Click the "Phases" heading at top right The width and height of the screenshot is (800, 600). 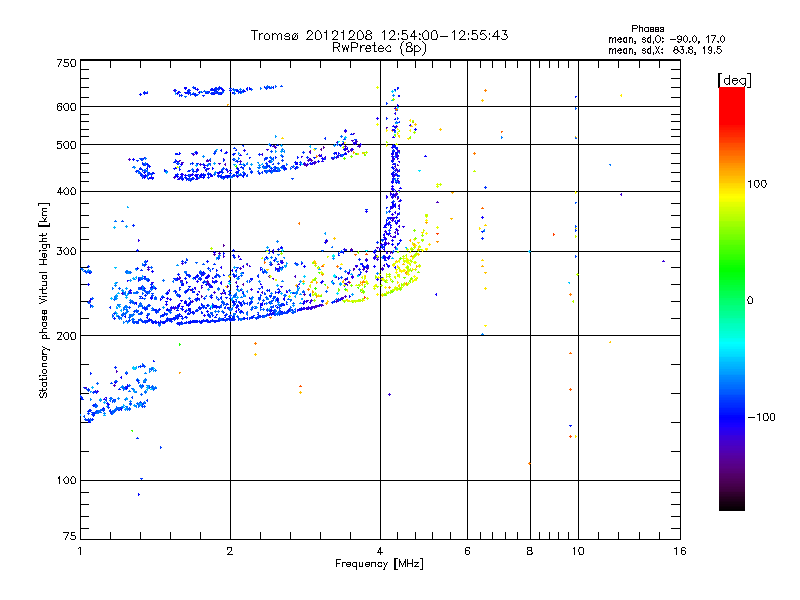coord(647,29)
